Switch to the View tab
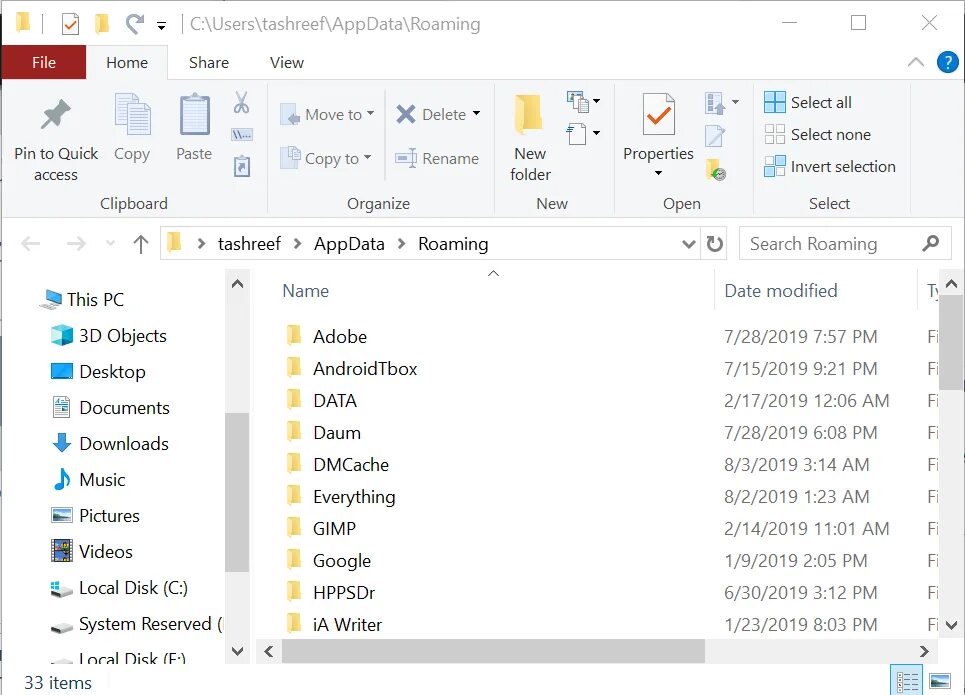Image resolution: width=965 pixels, height=695 pixels. pyautogui.click(x=287, y=62)
